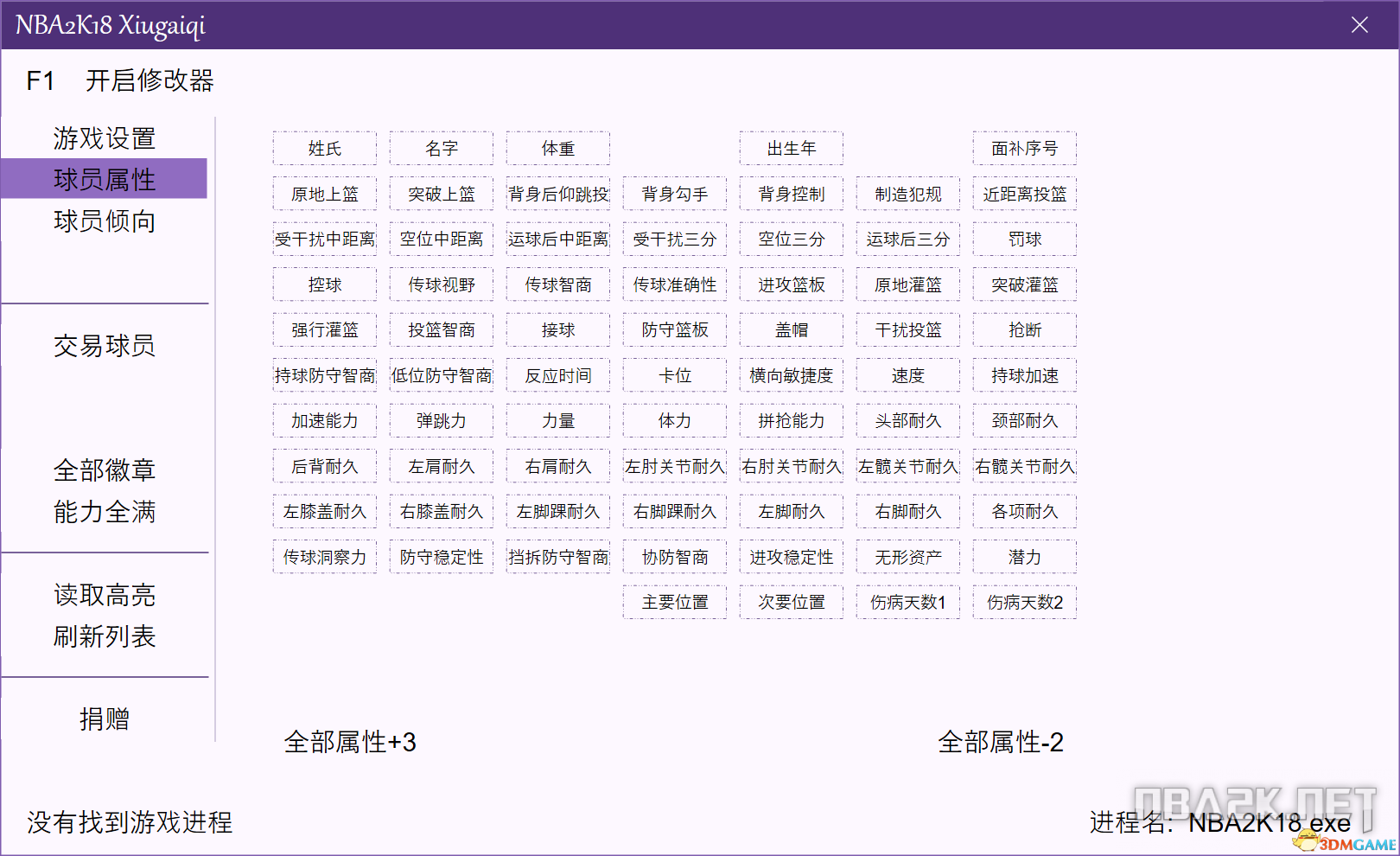Select the 面补序号 attribute field
Image resolution: width=1400 pixels, height=856 pixels.
click(x=1025, y=149)
